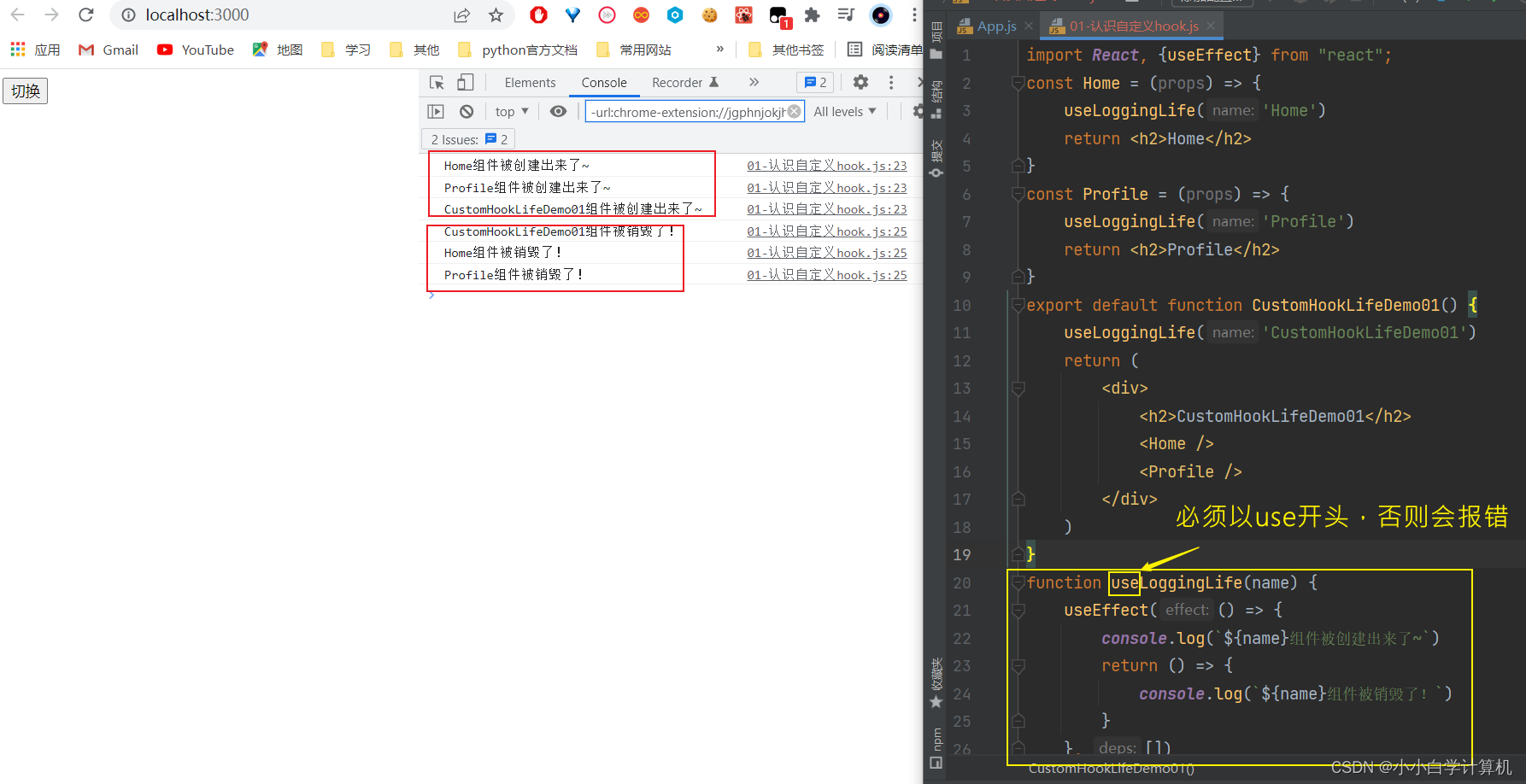Collapse the CustomHookLifeDemo01 function fold marker
Image resolution: width=1526 pixels, height=784 pixels.
pyautogui.click(x=1018, y=305)
